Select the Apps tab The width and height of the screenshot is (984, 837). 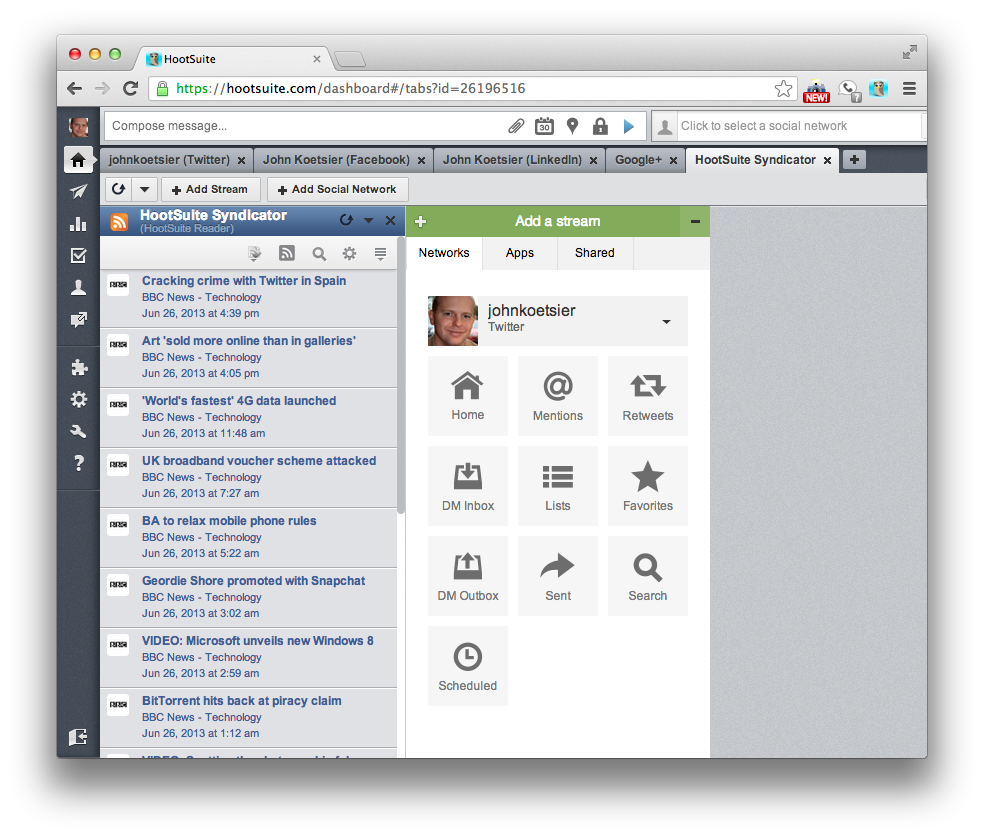(x=520, y=253)
